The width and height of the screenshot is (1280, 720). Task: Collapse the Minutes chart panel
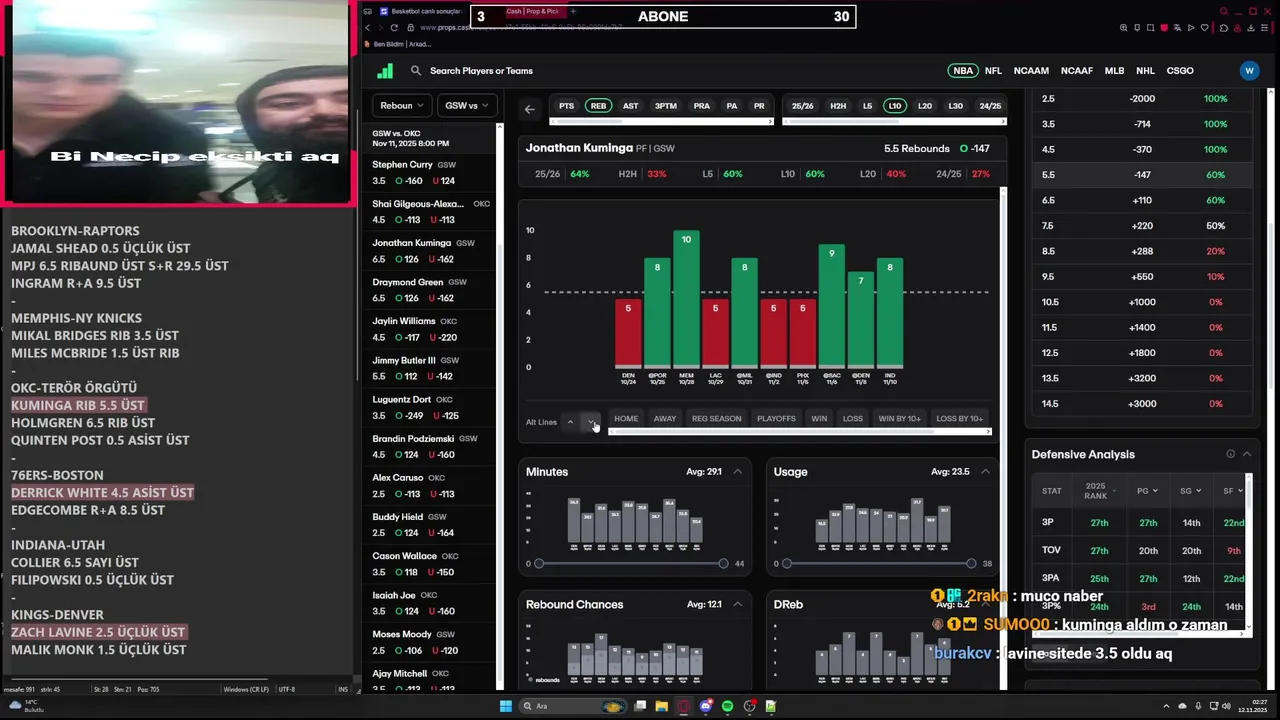tap(738, 472)
